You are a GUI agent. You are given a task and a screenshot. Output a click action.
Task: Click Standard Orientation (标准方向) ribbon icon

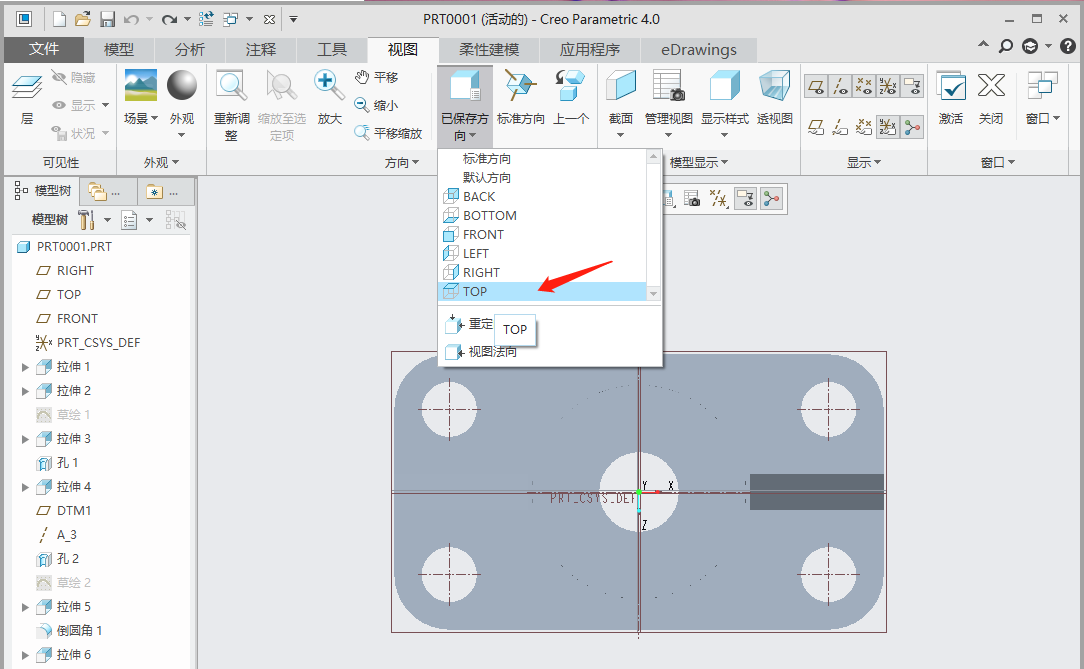(x=521, y=97)
